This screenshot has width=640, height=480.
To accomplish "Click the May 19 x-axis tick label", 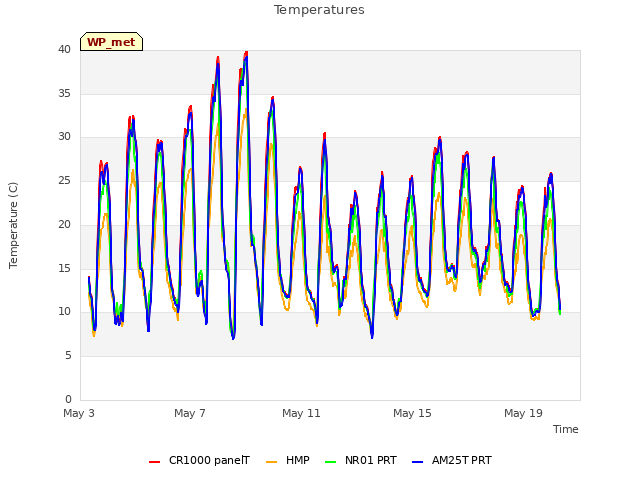I will [523, 413].
